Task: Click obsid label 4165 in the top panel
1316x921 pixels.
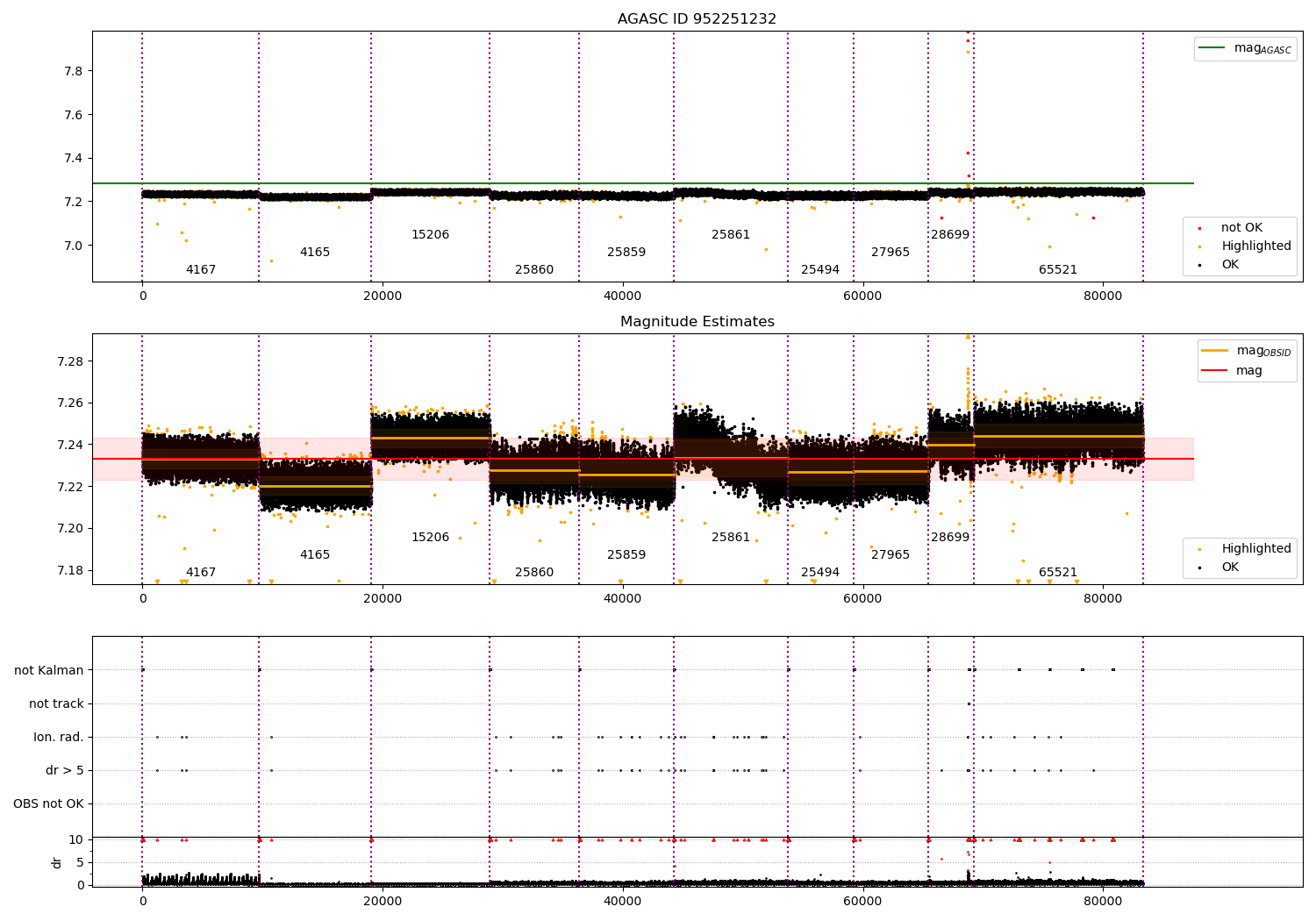Action: 315,253
